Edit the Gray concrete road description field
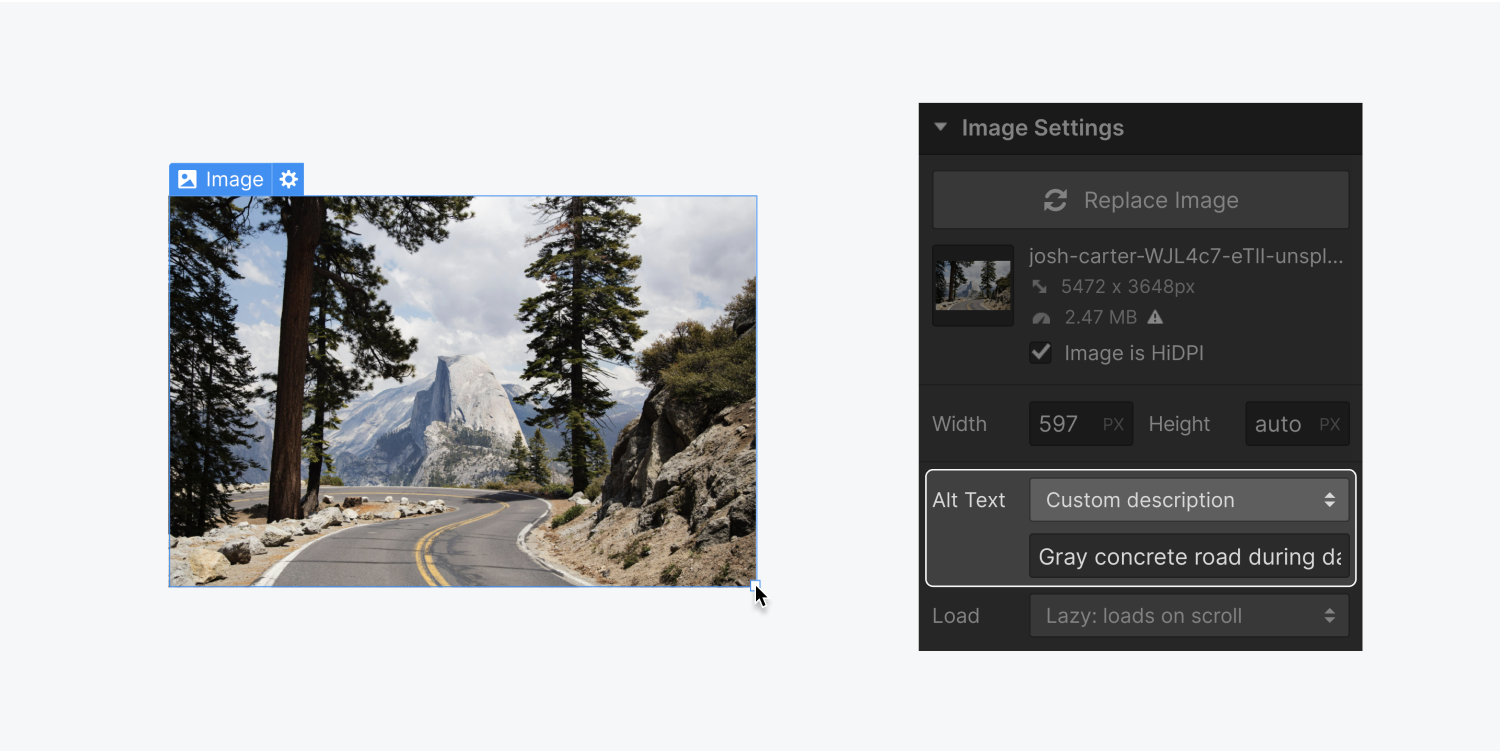 pos(1188,556)
